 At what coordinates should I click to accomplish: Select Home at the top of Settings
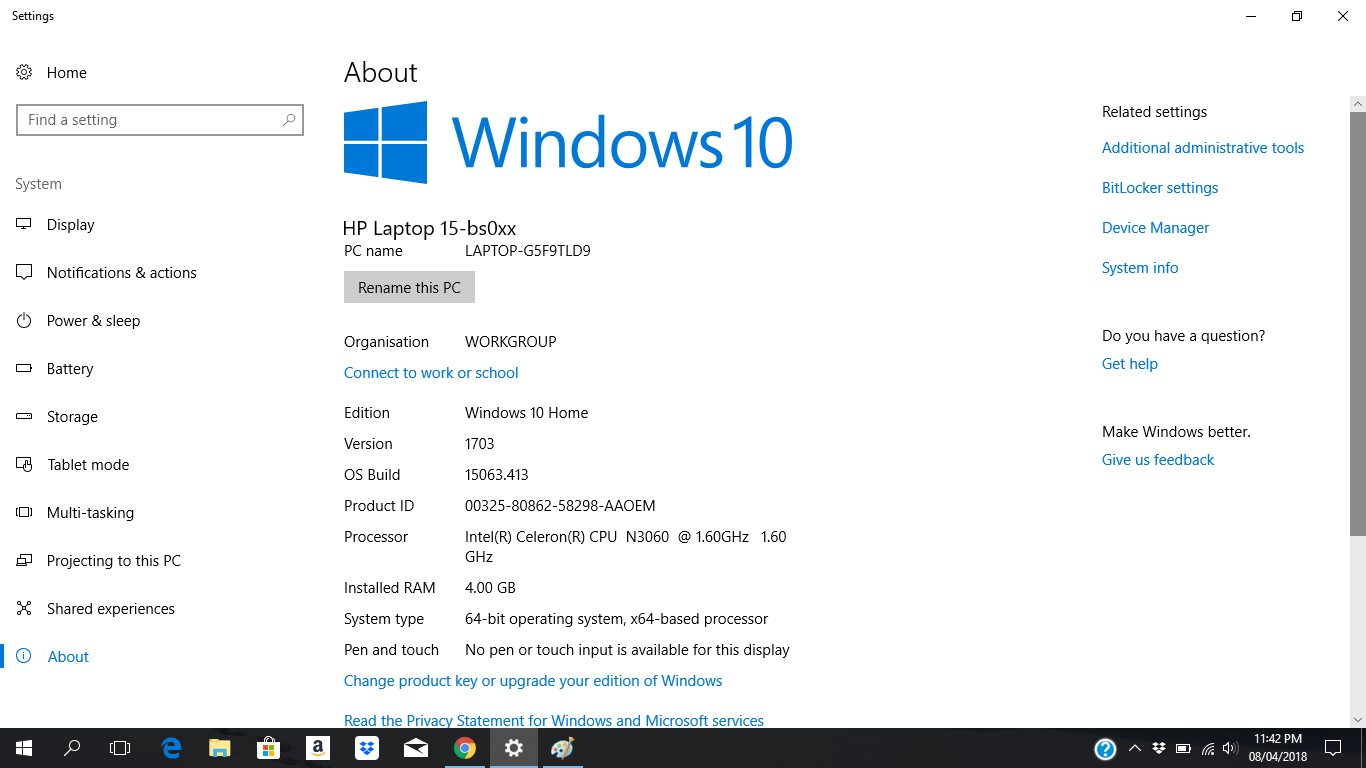(x=66, y=72)
